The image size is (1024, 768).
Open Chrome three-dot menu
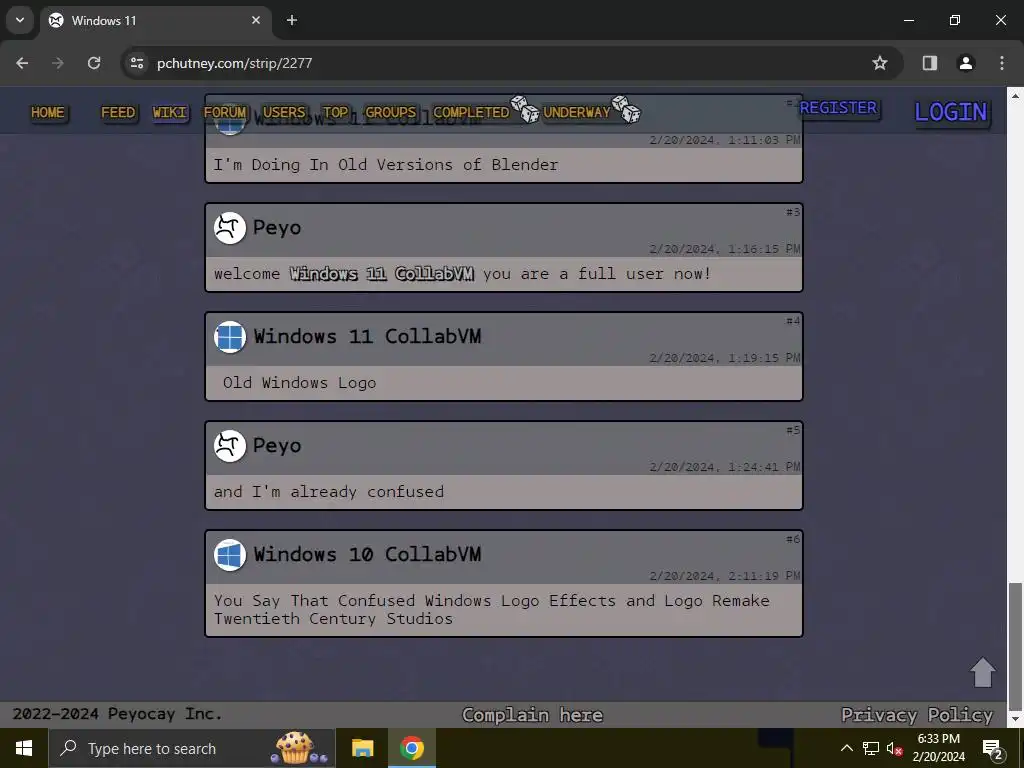[1001, 63]
